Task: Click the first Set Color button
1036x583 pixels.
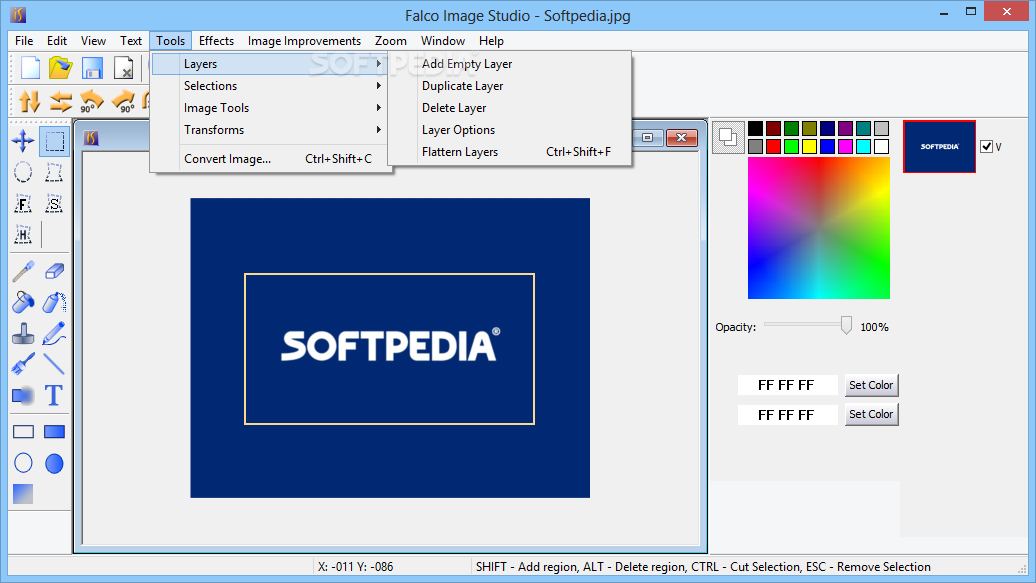Action: tap(871, 385)
